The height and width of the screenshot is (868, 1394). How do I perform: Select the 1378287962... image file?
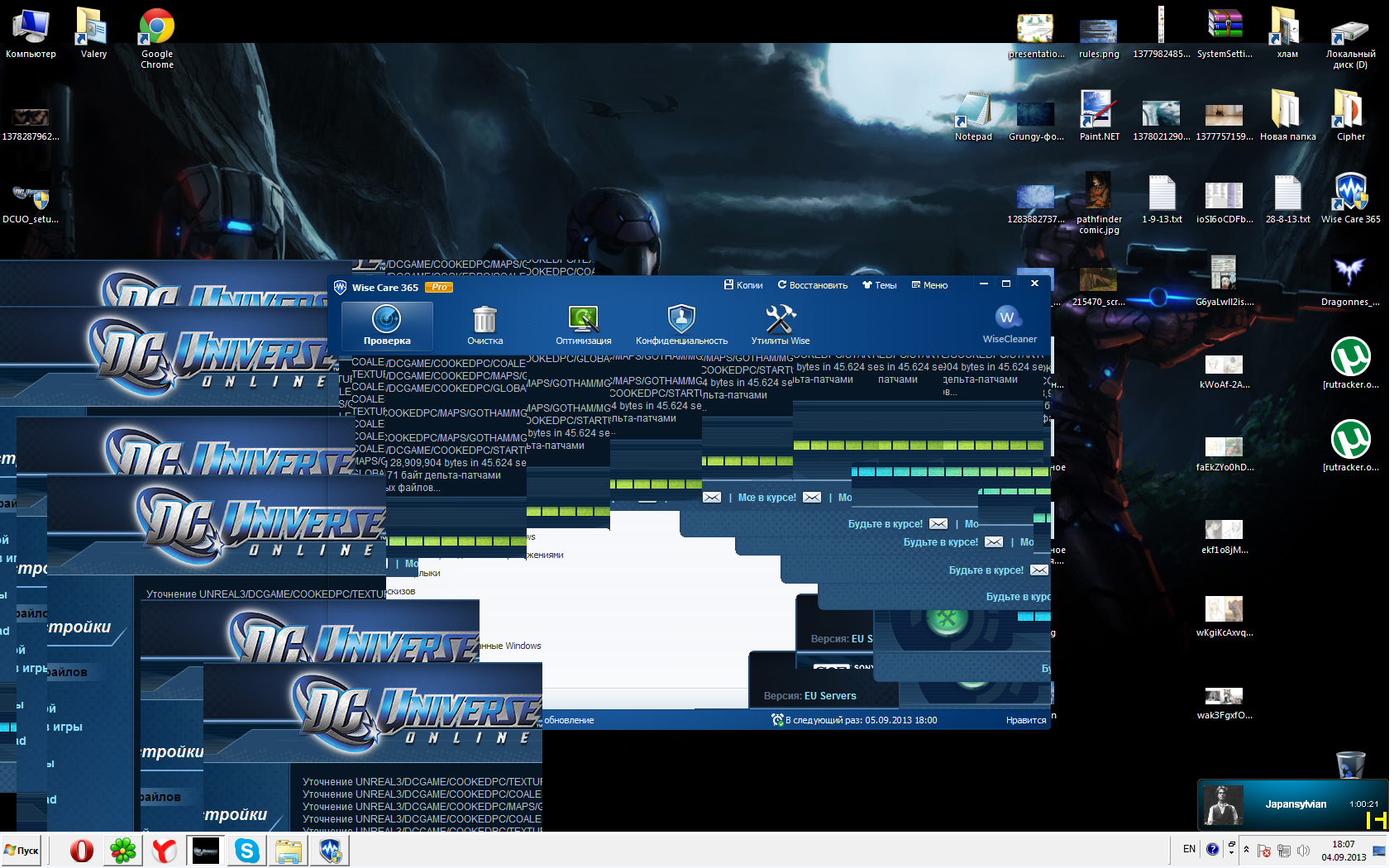coord(31,122)
